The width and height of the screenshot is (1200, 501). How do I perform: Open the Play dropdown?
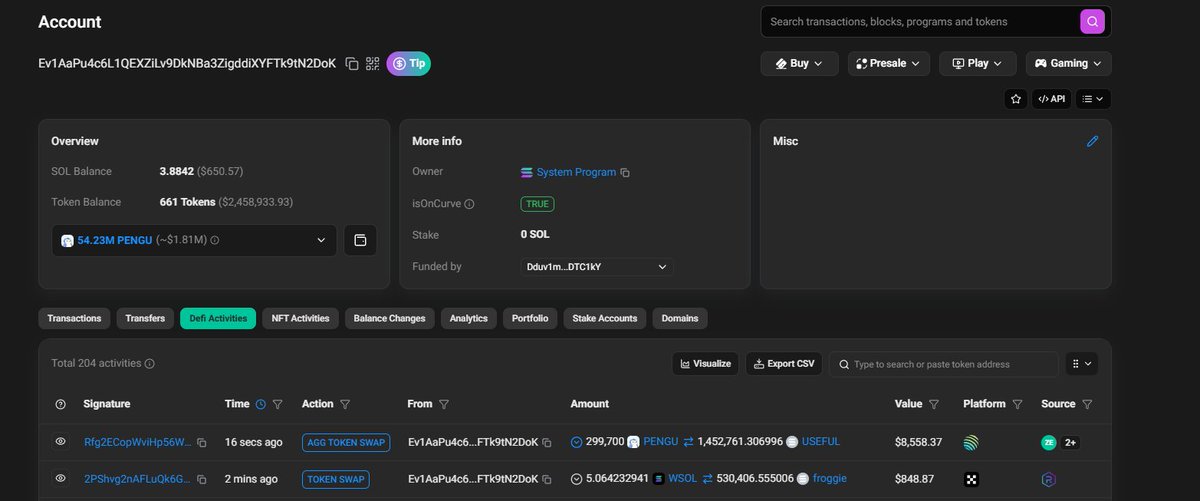coord(977,63)
